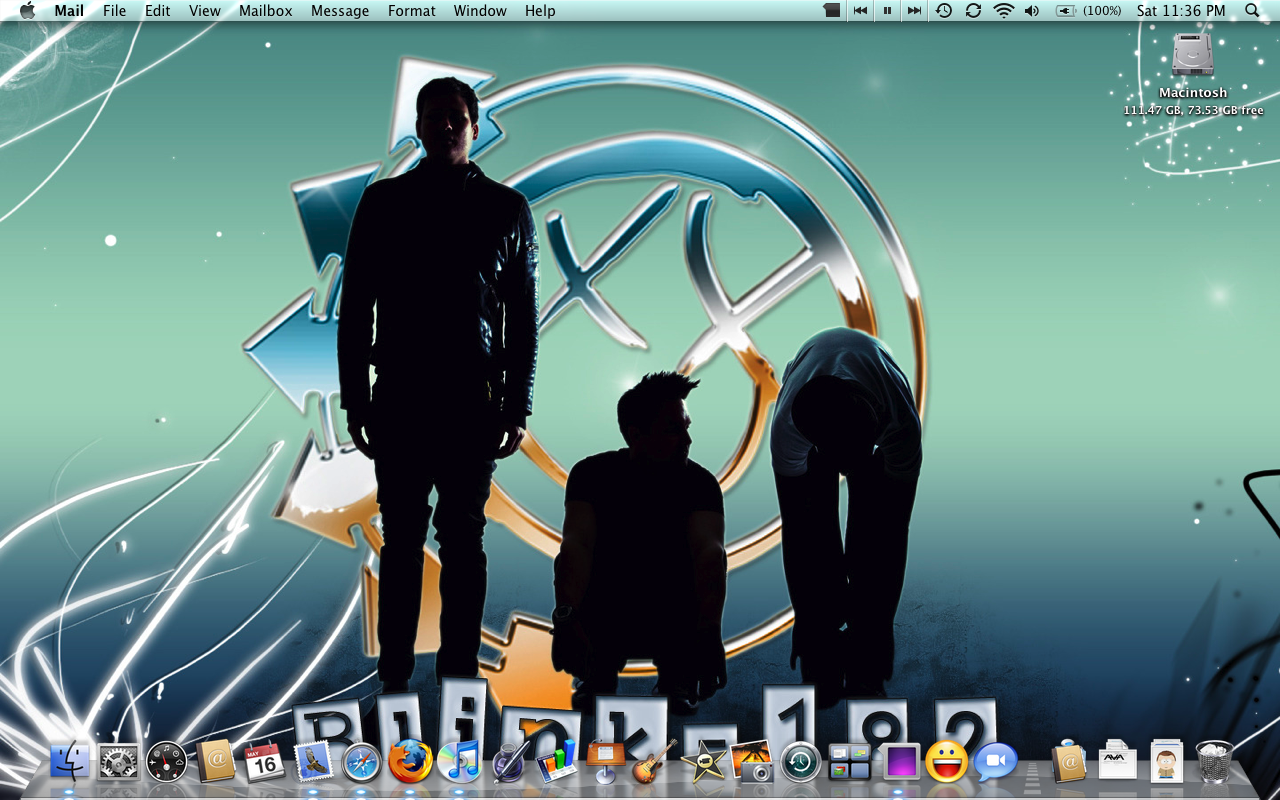Activate Spaces grid icon in dock
Image resolution: width=1280 pixels, height=800 pixels.
pyautogui.click(x=850, y=762)
